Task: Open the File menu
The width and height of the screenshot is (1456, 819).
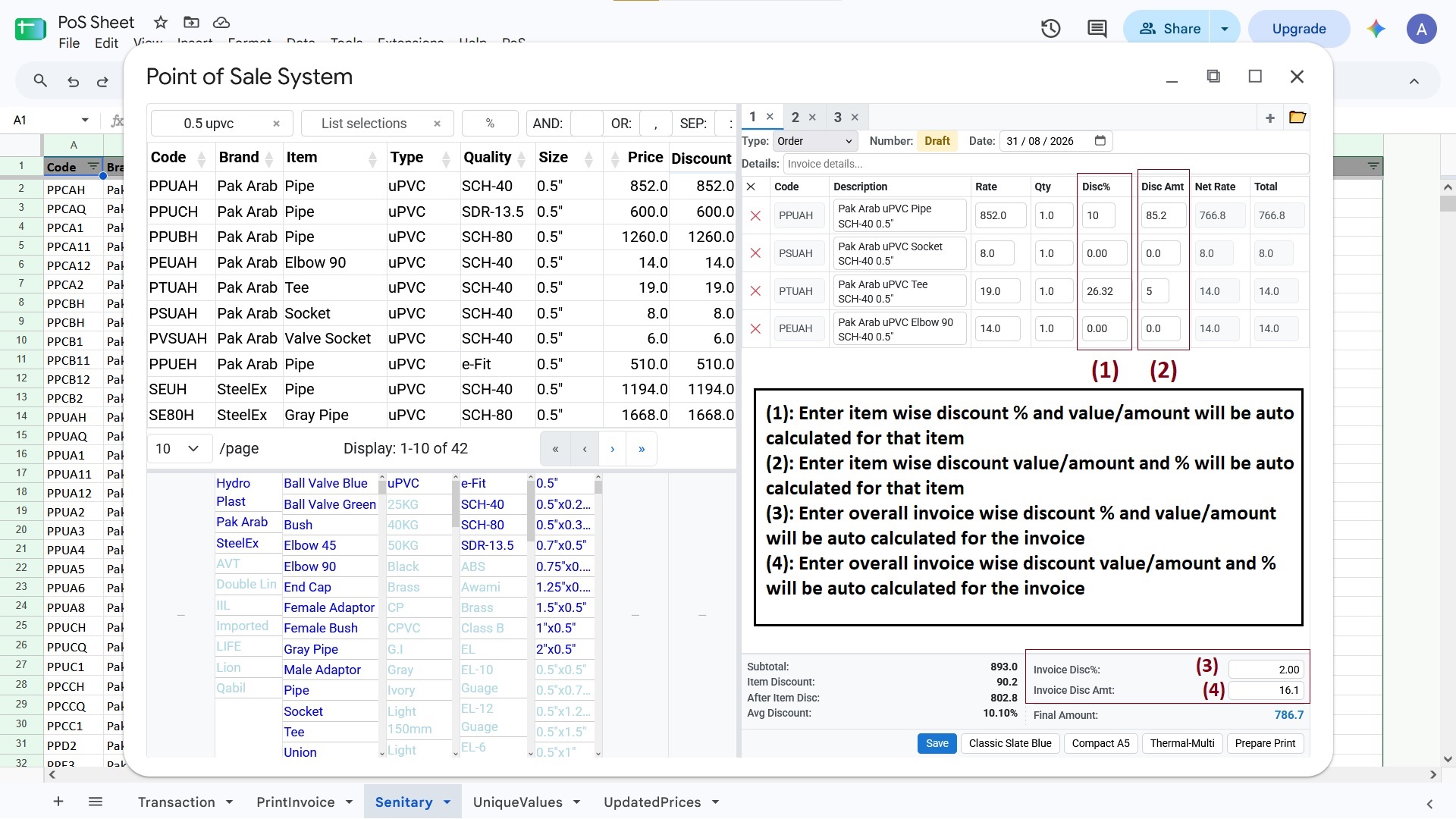Action: (69, 43)
